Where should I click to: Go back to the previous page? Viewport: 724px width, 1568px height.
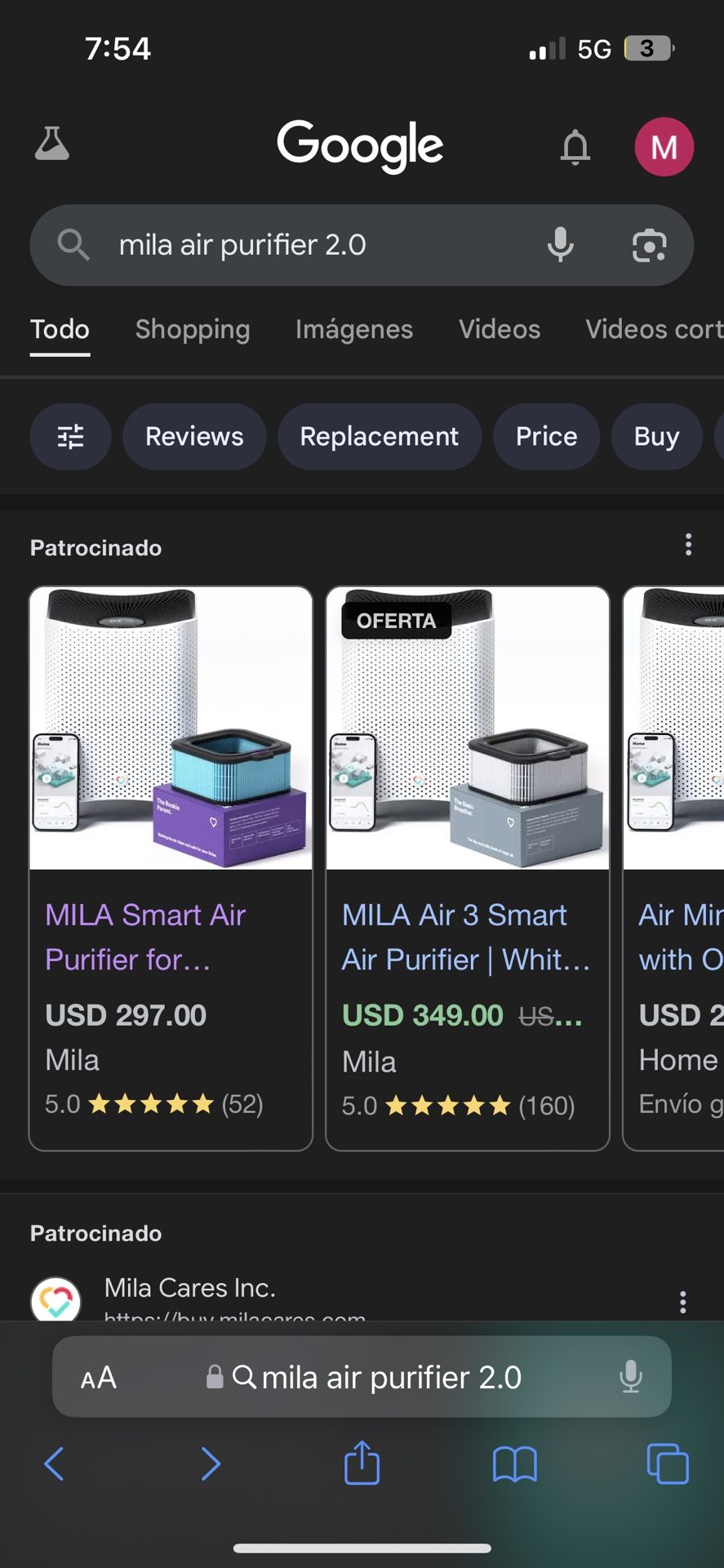click(x=54, y=1463)
